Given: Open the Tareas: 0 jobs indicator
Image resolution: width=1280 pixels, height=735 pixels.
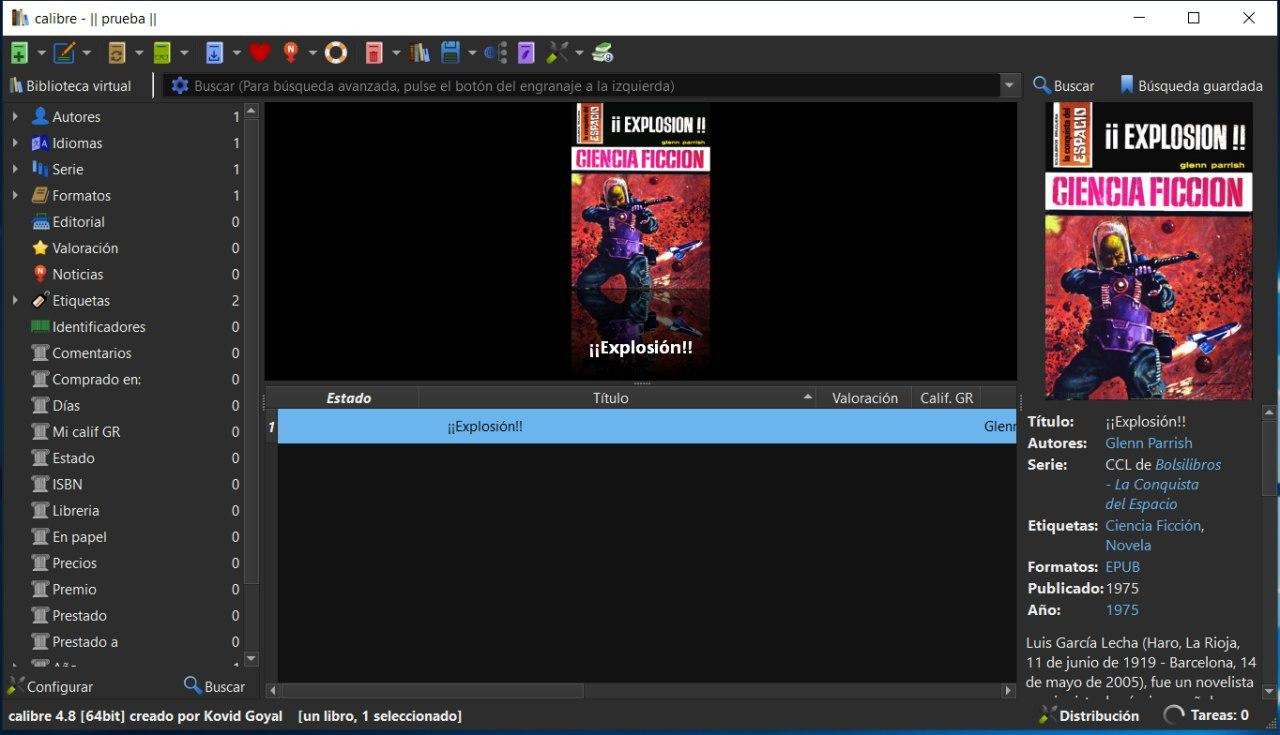Looking at the screenshot, I should tap(1206, 716).
